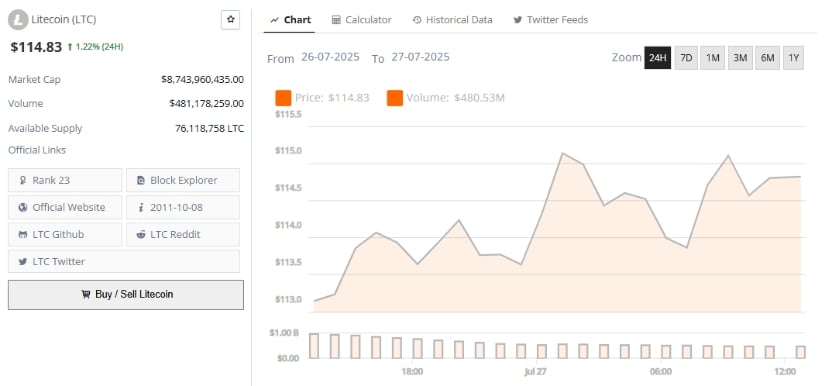This screenshot has height=386, width=825.
Task: Click the first volume bar in chart
Action: pyautogui.click(x=314, y=346)
